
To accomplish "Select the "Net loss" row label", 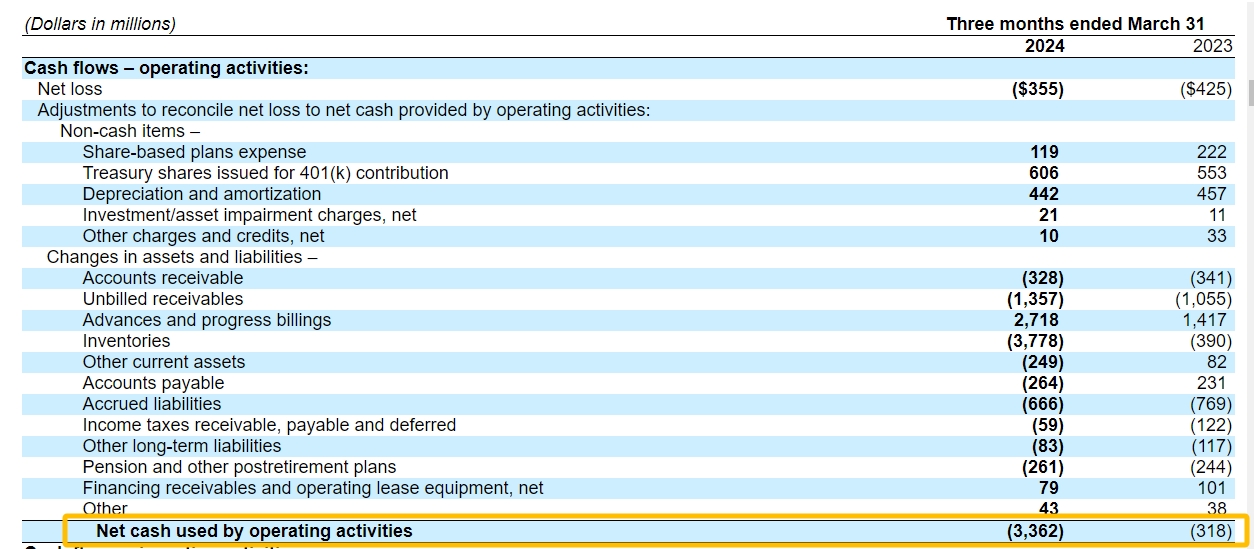I will 70,89.
